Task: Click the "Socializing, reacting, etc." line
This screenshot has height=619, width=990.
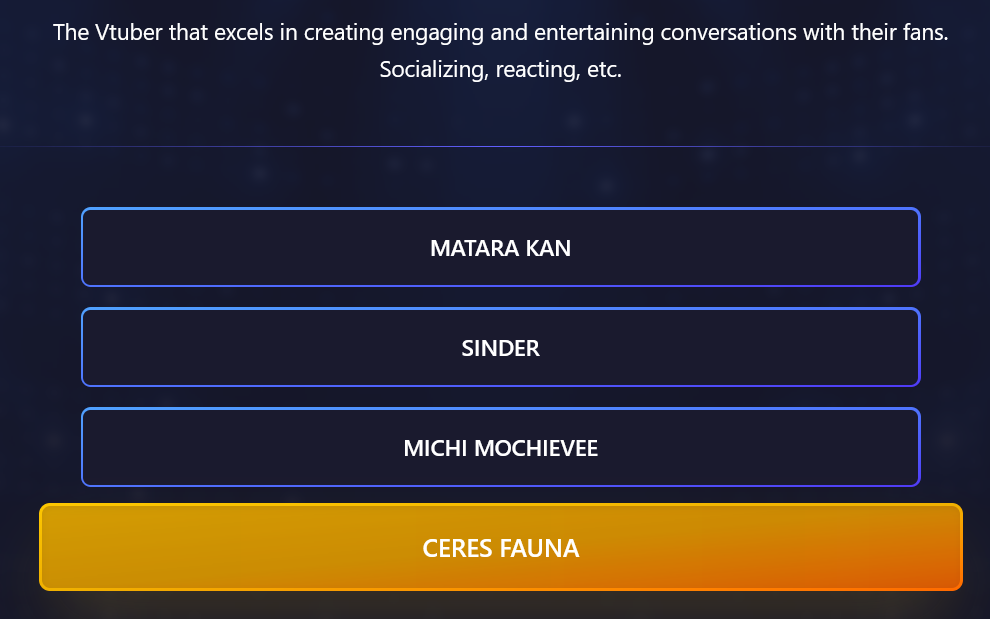Action: click(500, 72)
